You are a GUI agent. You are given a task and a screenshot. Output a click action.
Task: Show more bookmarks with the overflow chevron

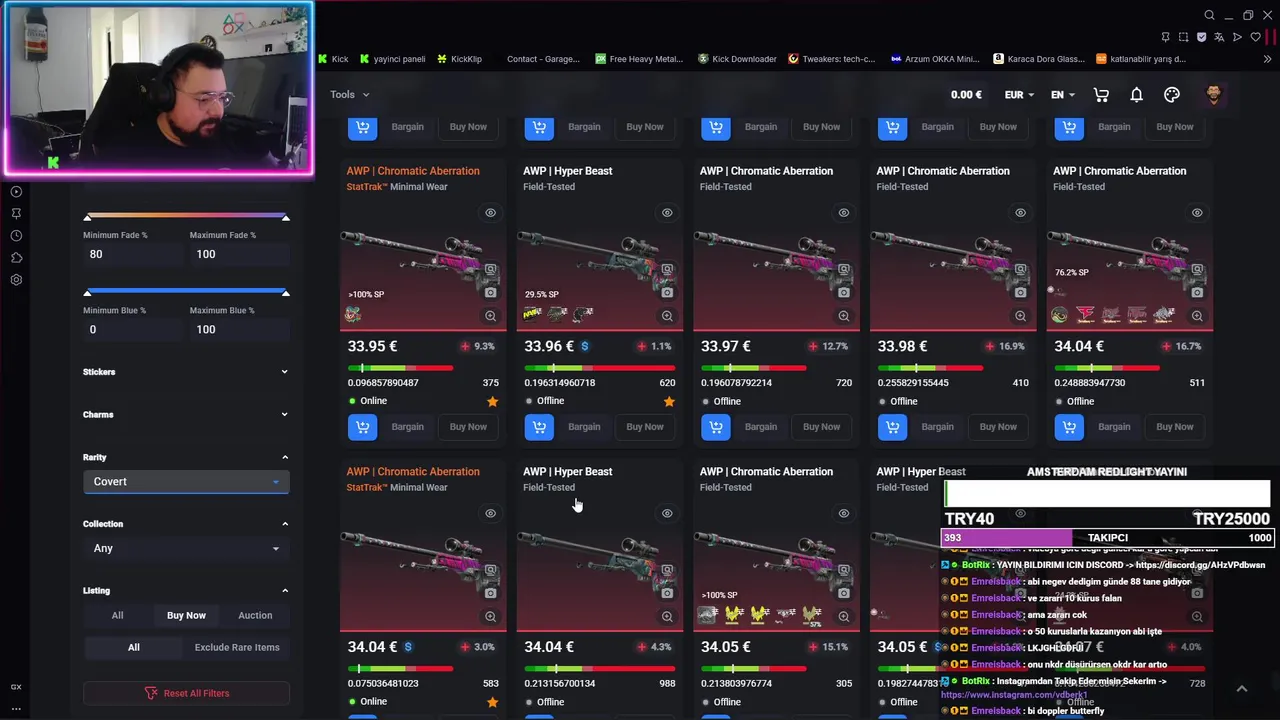1267,59
